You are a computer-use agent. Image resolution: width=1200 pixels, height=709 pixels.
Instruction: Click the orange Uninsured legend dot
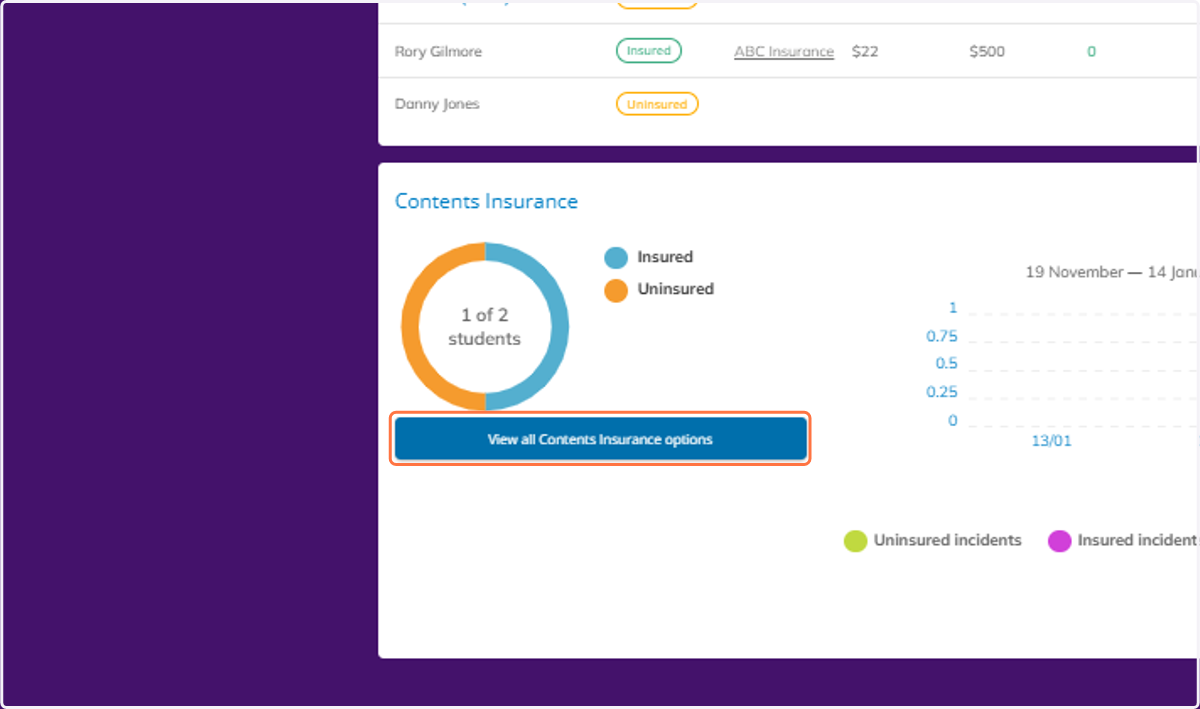pyautogui.click(x=616, y=290)
